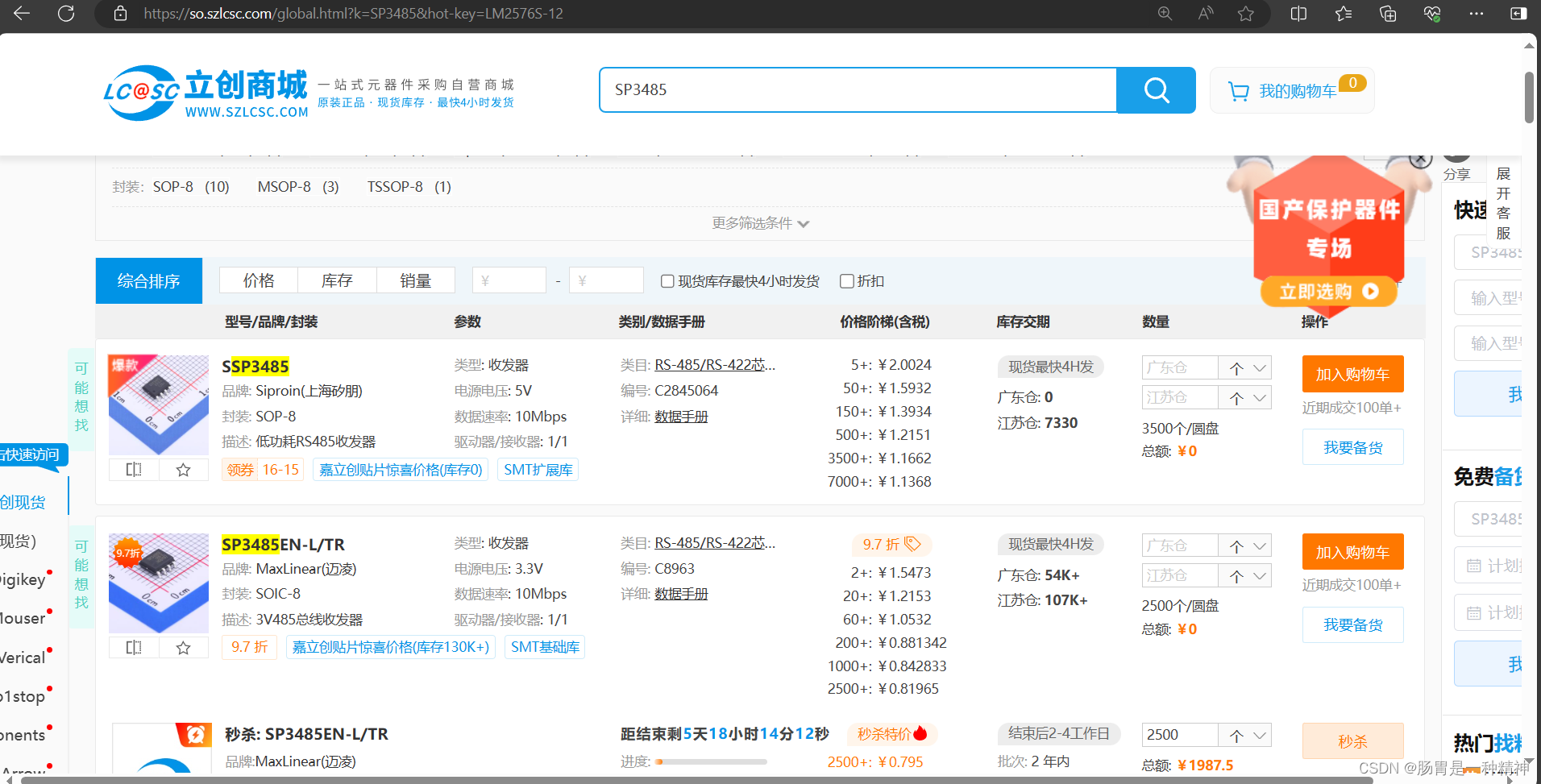Select the 综合排序 sorting tab
The width and height of the screenshot is (1541, 784).
[148, 281]
